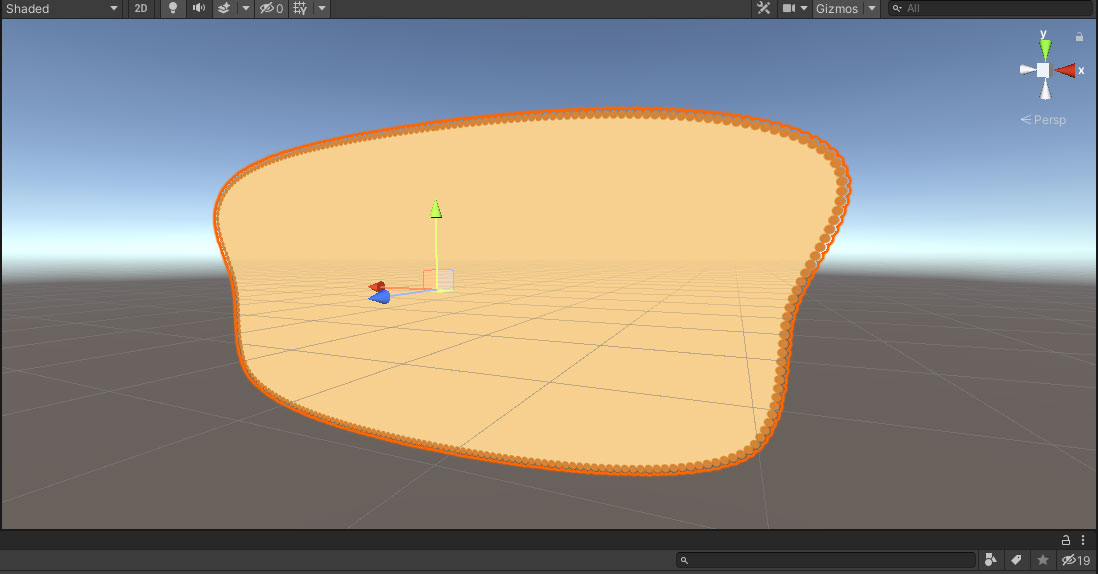1098x574 pixels.
Task: Click the white left cone on orientation gizmo
Action: (1027, 69)
